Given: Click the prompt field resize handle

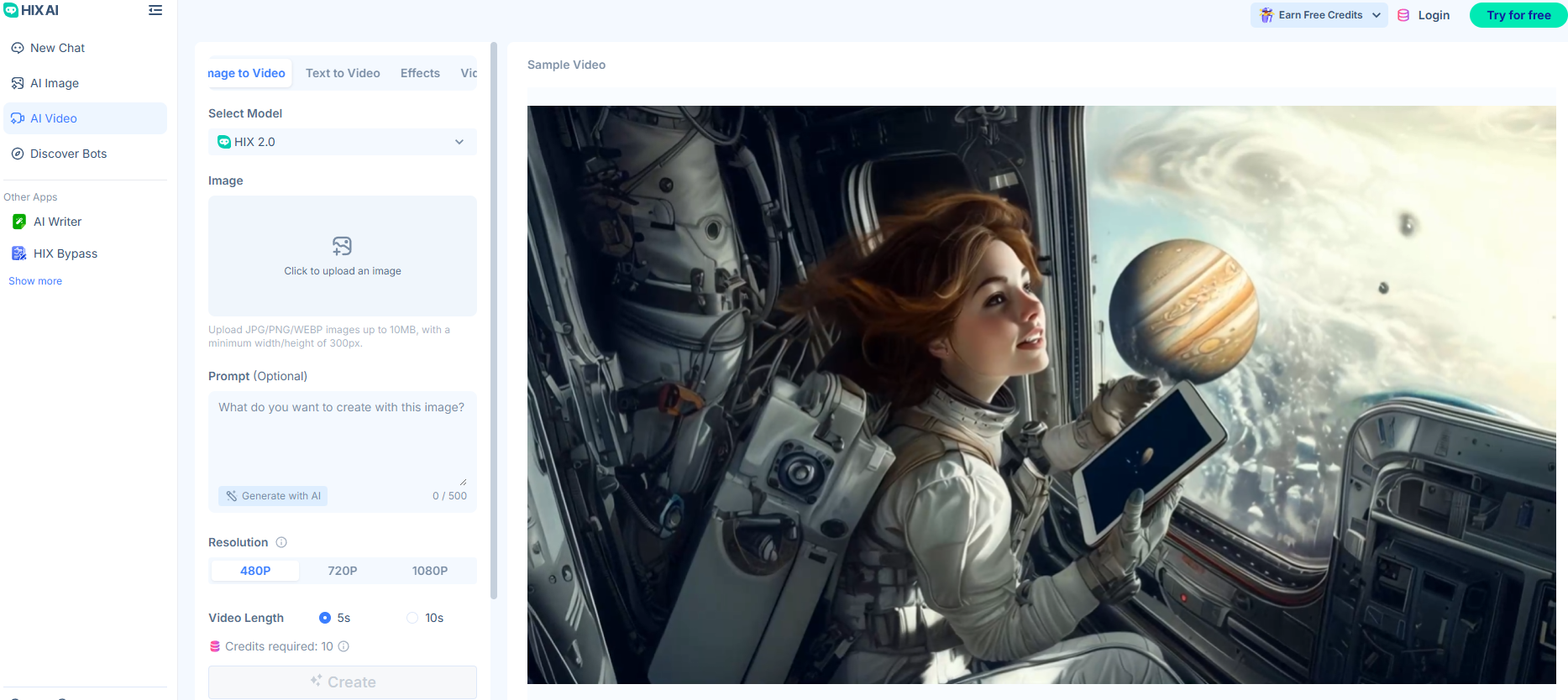Looking at the screenshot, I should pos(463,482).
